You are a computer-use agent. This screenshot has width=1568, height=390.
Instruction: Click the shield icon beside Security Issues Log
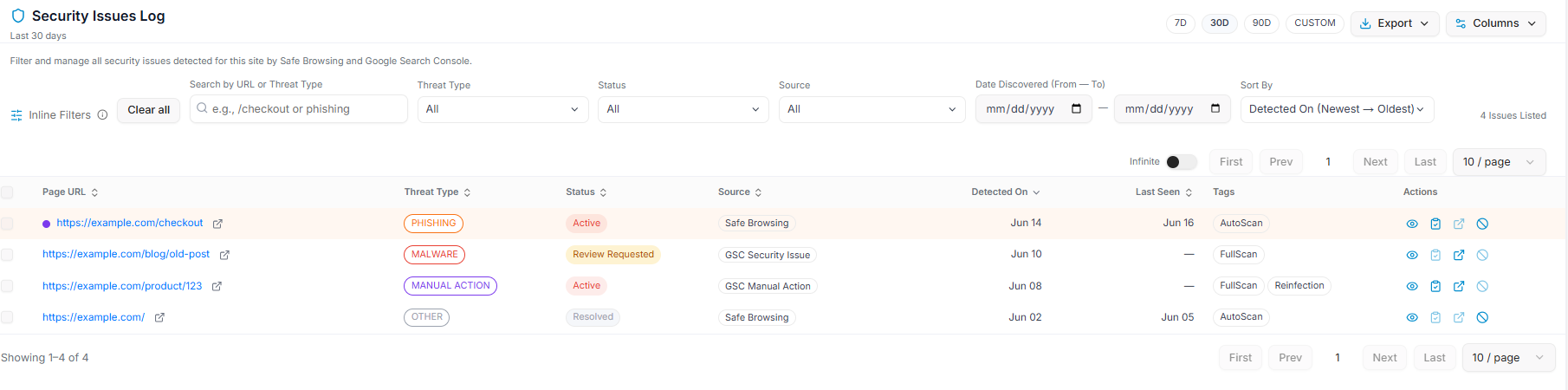(x=17, y=16)
